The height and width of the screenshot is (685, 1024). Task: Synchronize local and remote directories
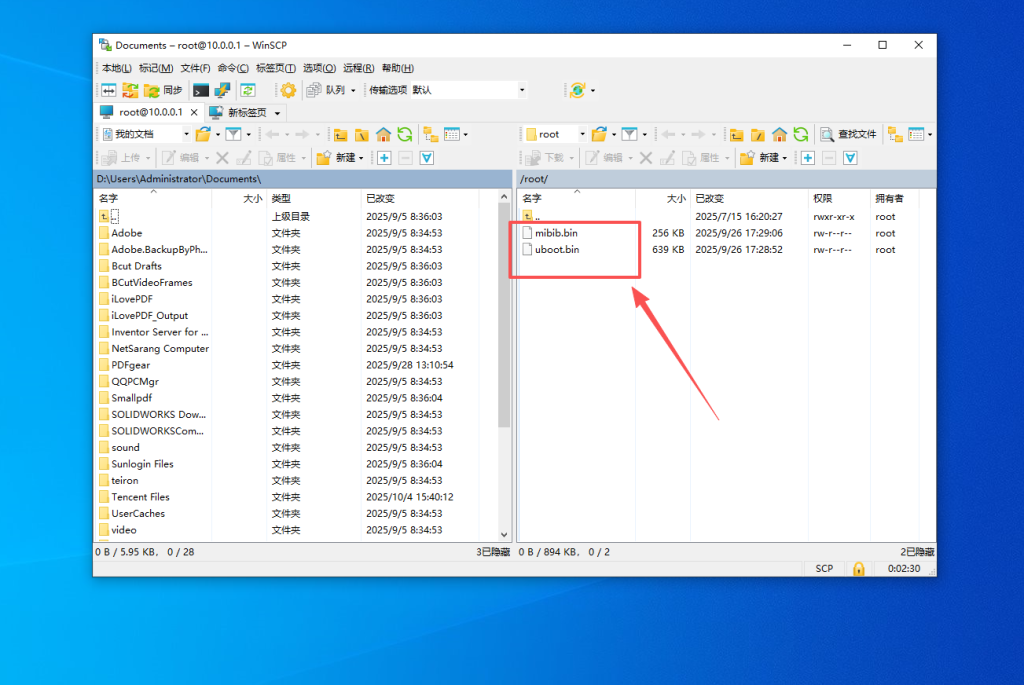click(x=165, y=90)
